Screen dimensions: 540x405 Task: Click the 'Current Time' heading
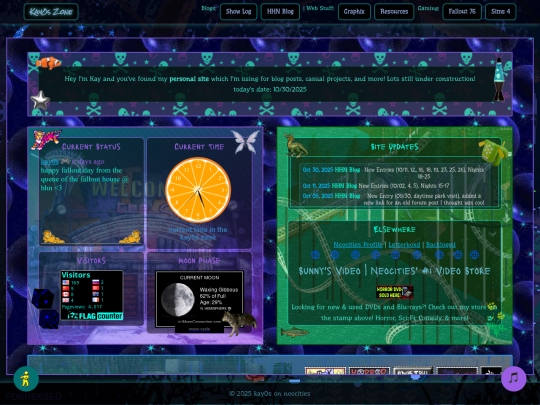[x=199, y=147]
